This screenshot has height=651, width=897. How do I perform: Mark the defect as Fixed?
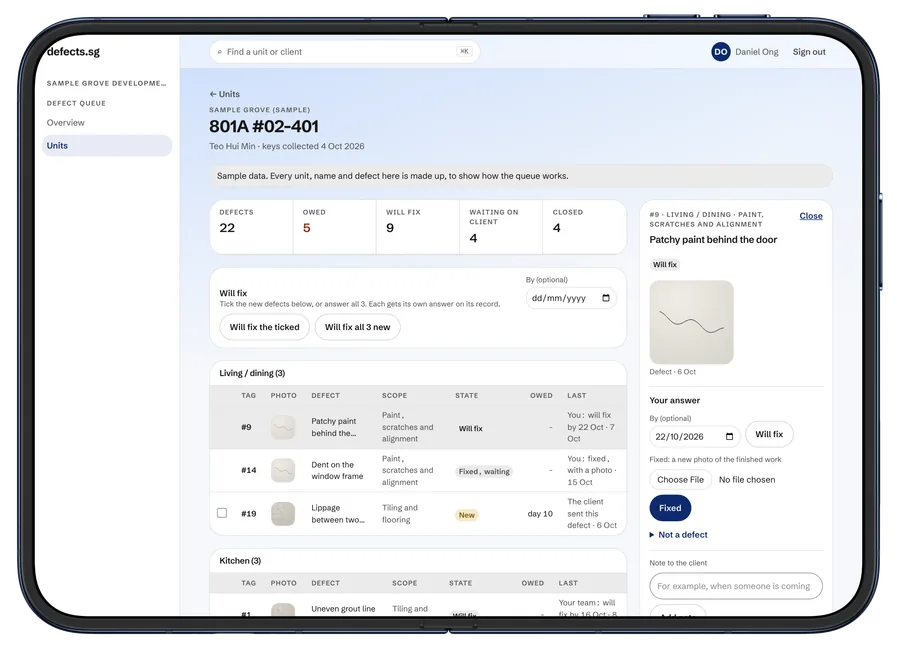tap(670, 508)
